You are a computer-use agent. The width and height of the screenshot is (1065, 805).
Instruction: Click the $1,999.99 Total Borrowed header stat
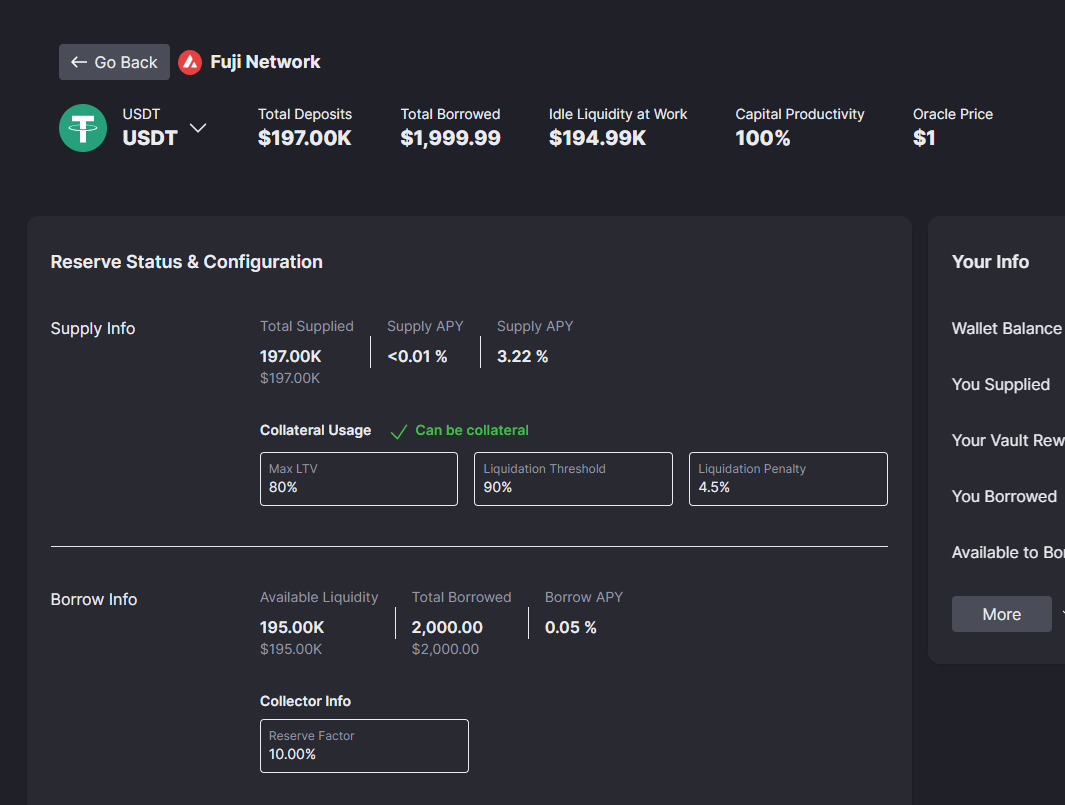coord(450,138)
